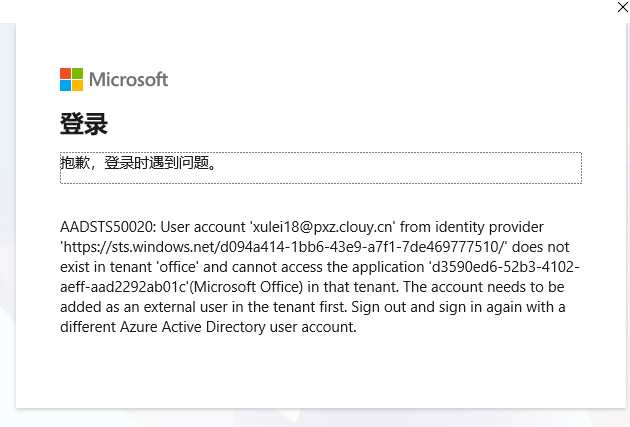Click the Microsoft wordmark text

[x=129, y=80]
